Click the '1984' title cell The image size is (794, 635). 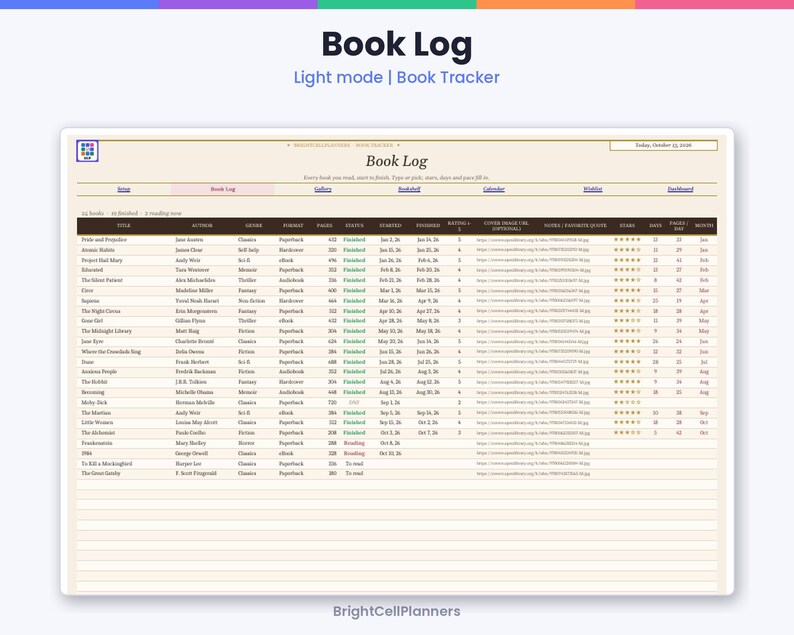(x=87, y=454)
